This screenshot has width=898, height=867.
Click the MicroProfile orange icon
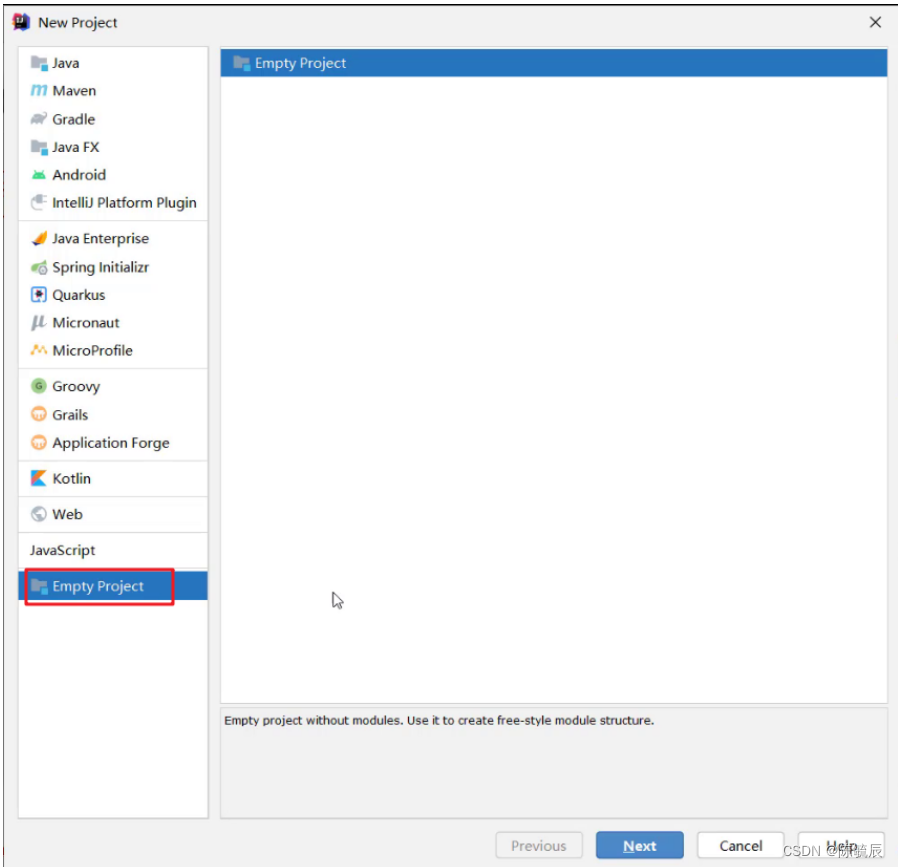point(39,350)
